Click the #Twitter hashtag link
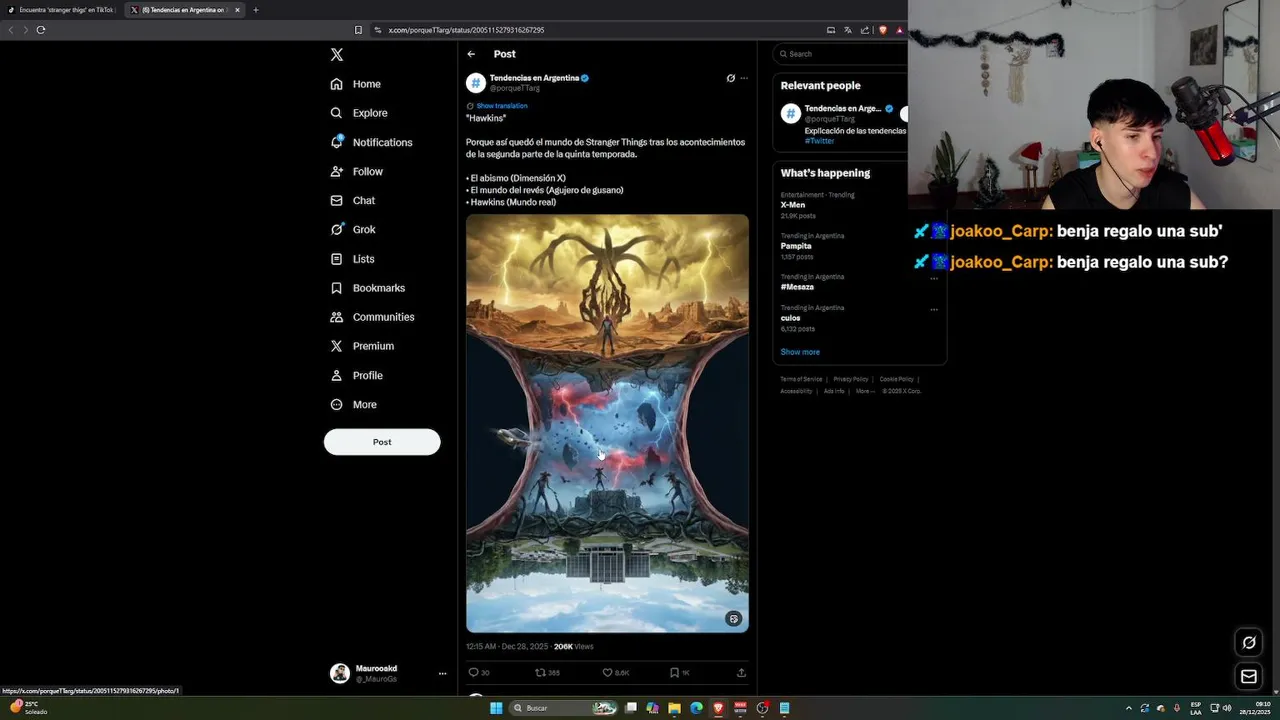 (x=819, y=141)
